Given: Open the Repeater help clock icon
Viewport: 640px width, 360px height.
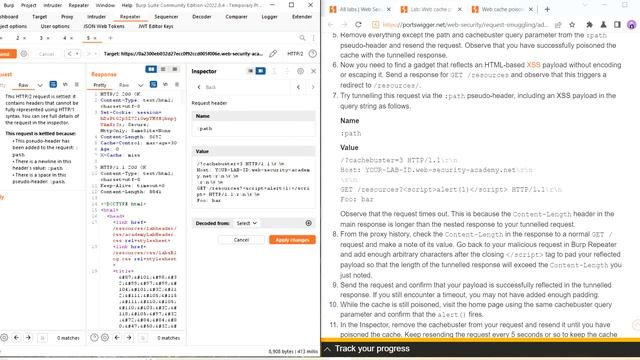Looking at the screenshot, I should click(313, 54).
